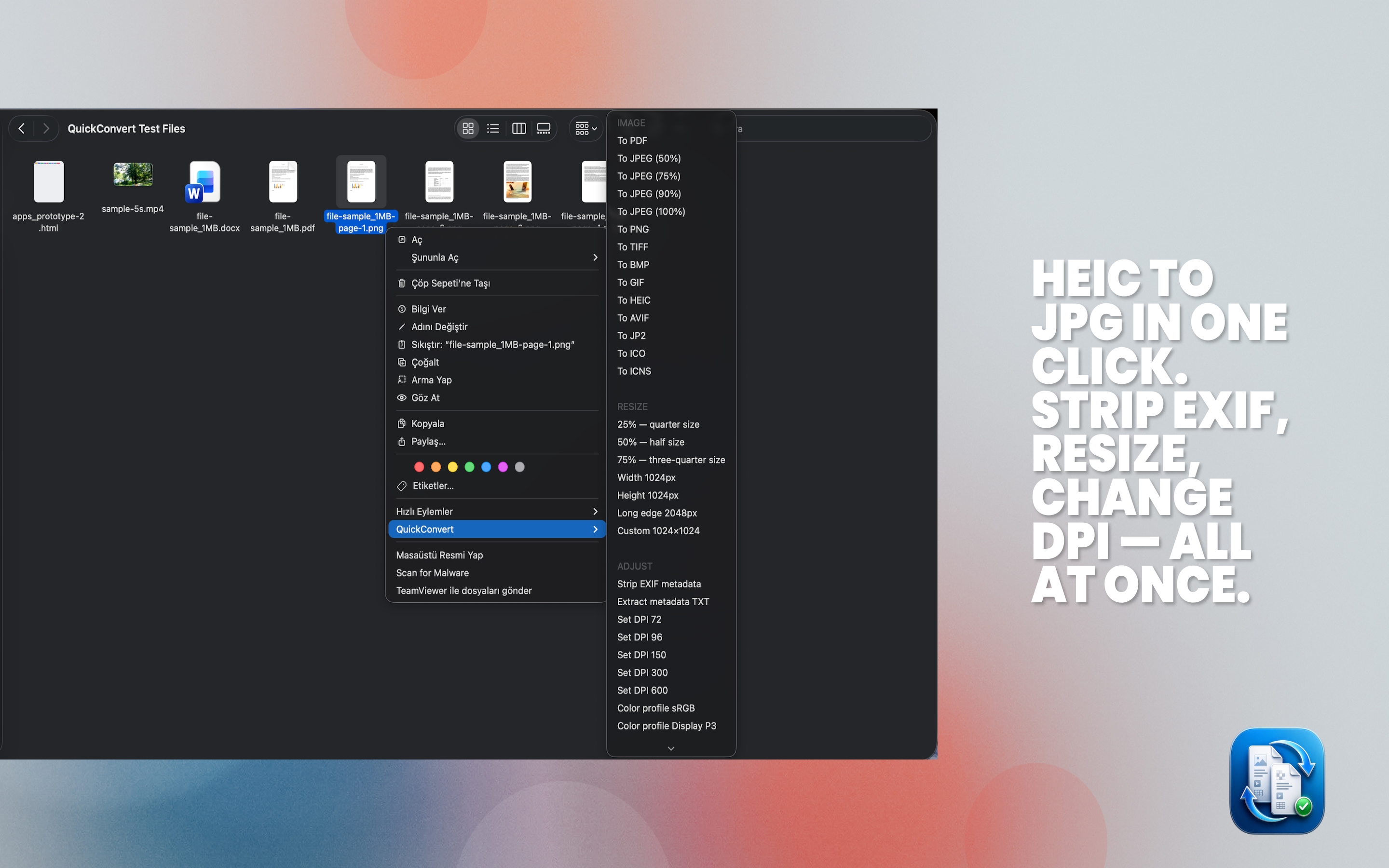Click the clipboard icon beside Kopyala

402,424
